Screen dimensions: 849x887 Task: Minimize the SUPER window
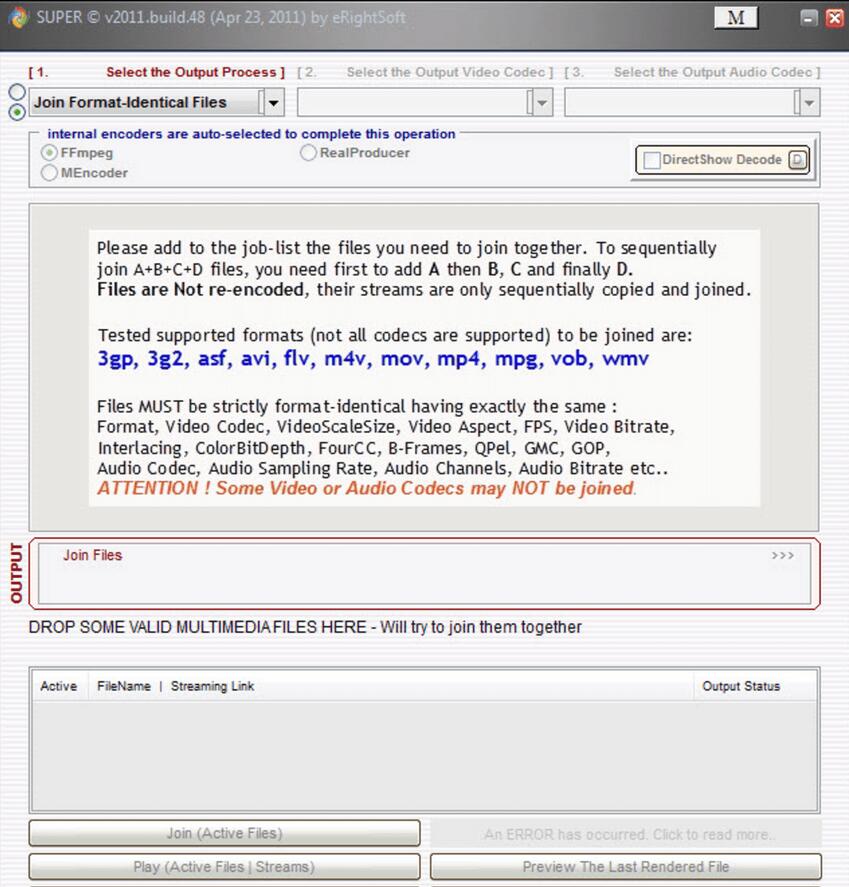pos(809,18)
